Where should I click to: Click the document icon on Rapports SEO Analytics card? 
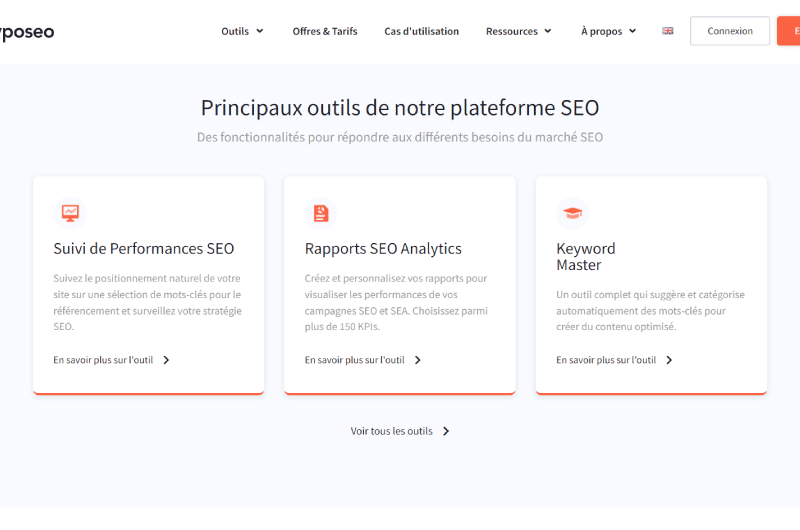pyautogui.click(x=321, y=213)
